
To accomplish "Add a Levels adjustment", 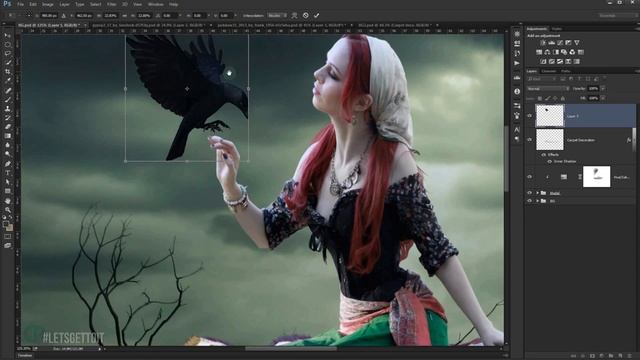I will click(551, 42).
